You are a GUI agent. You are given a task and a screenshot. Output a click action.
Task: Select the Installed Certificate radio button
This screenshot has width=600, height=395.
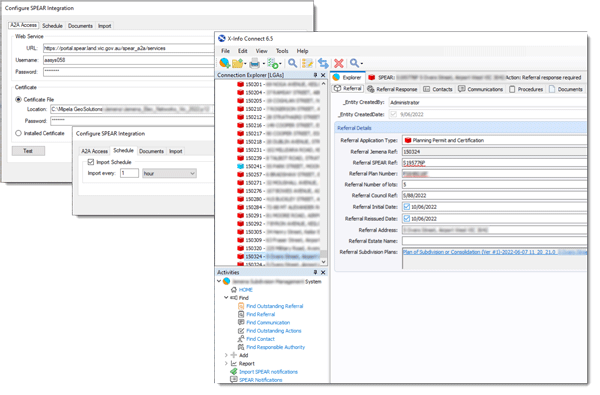point(18,133)
